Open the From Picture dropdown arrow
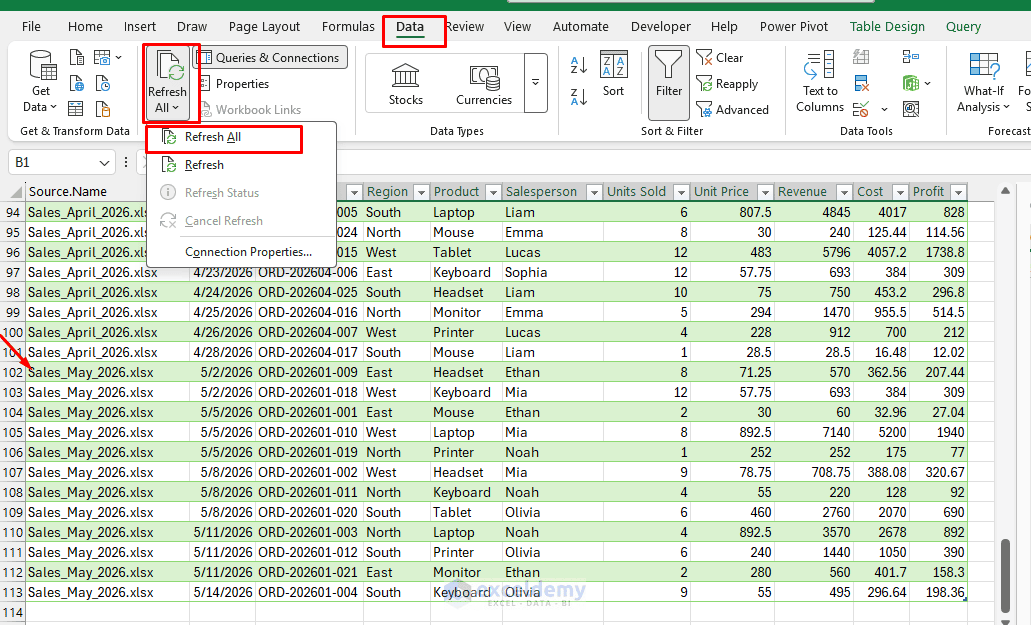The height and width of the screenshot is (625, 1031). pos(118,58)
